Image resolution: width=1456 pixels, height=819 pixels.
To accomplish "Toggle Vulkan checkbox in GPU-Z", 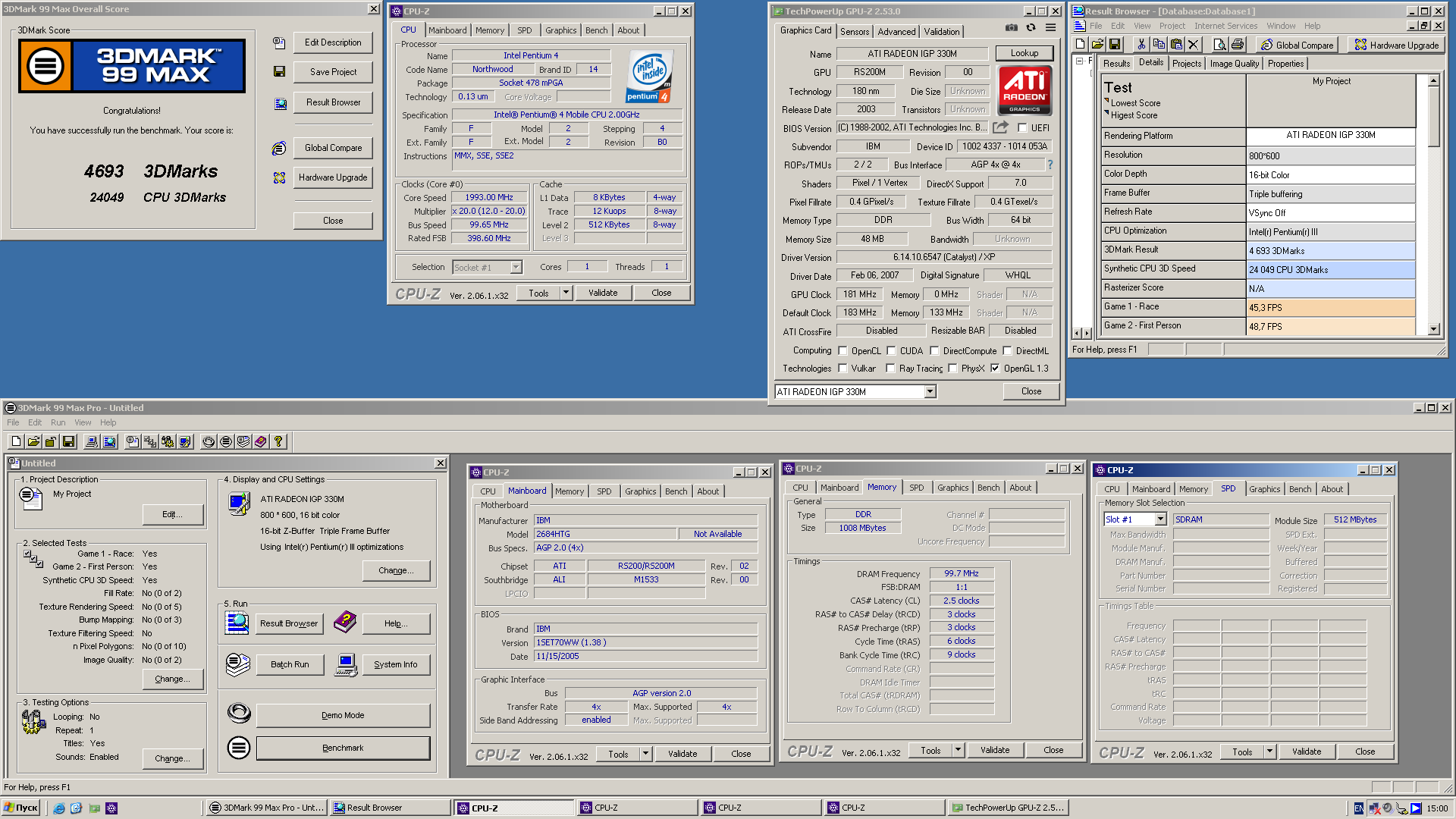I will click(x=843, y=369).
